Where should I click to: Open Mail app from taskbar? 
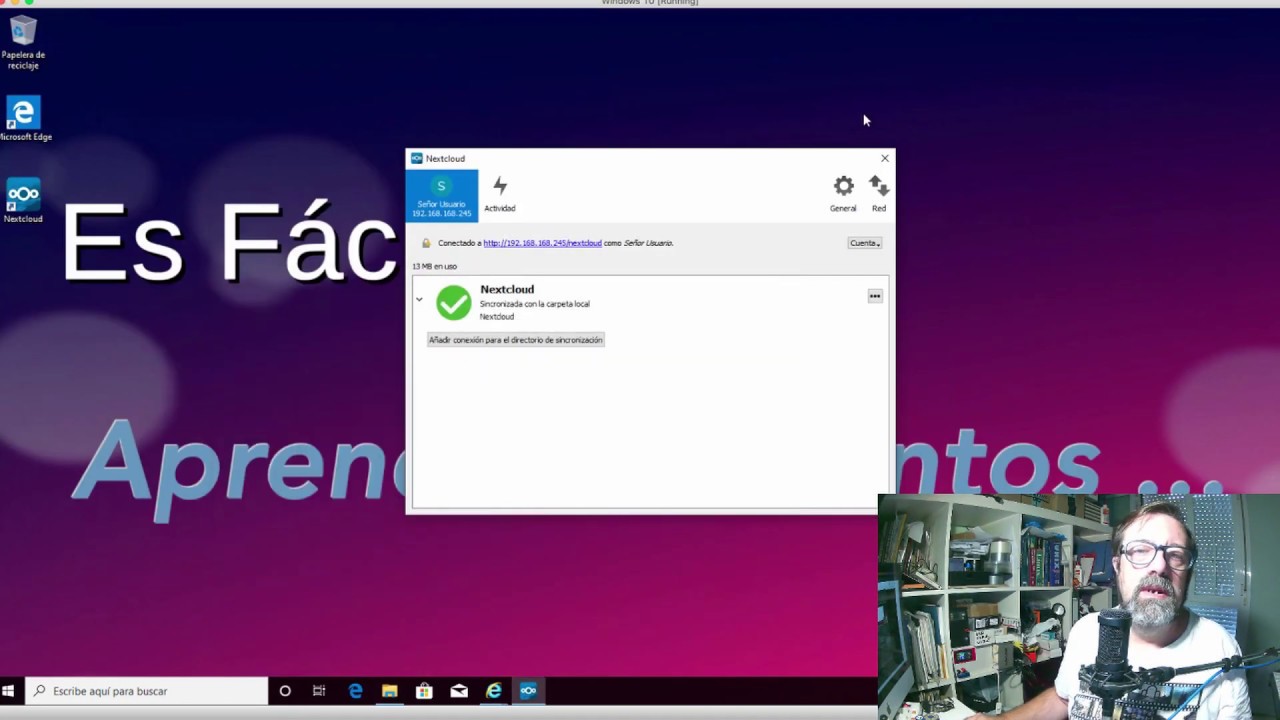click(x=459, y=691)
